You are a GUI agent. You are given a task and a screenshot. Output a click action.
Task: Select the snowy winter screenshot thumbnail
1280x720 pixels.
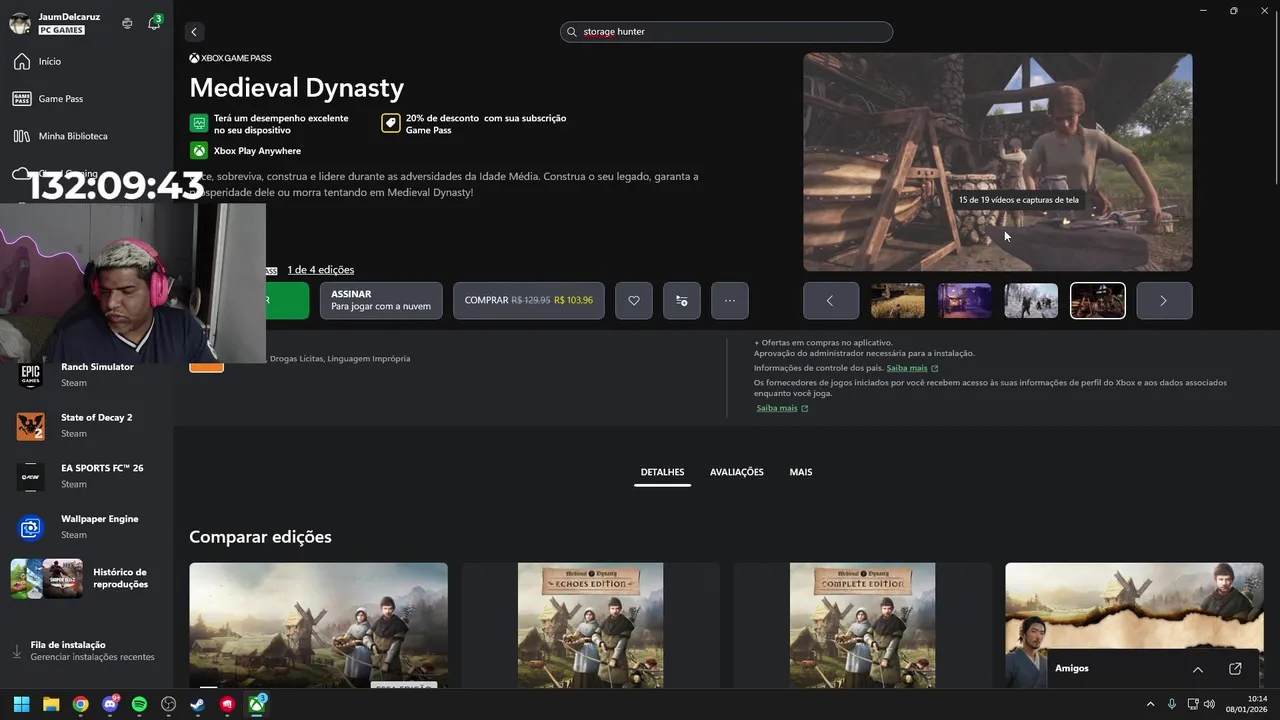tap(1031, 301)
